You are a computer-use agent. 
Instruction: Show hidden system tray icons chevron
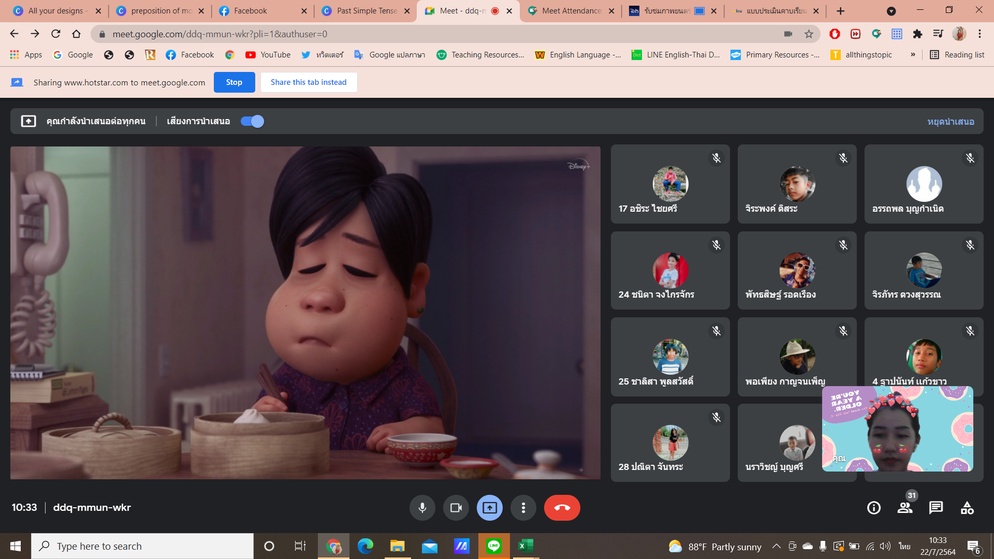tap(776, 546)
